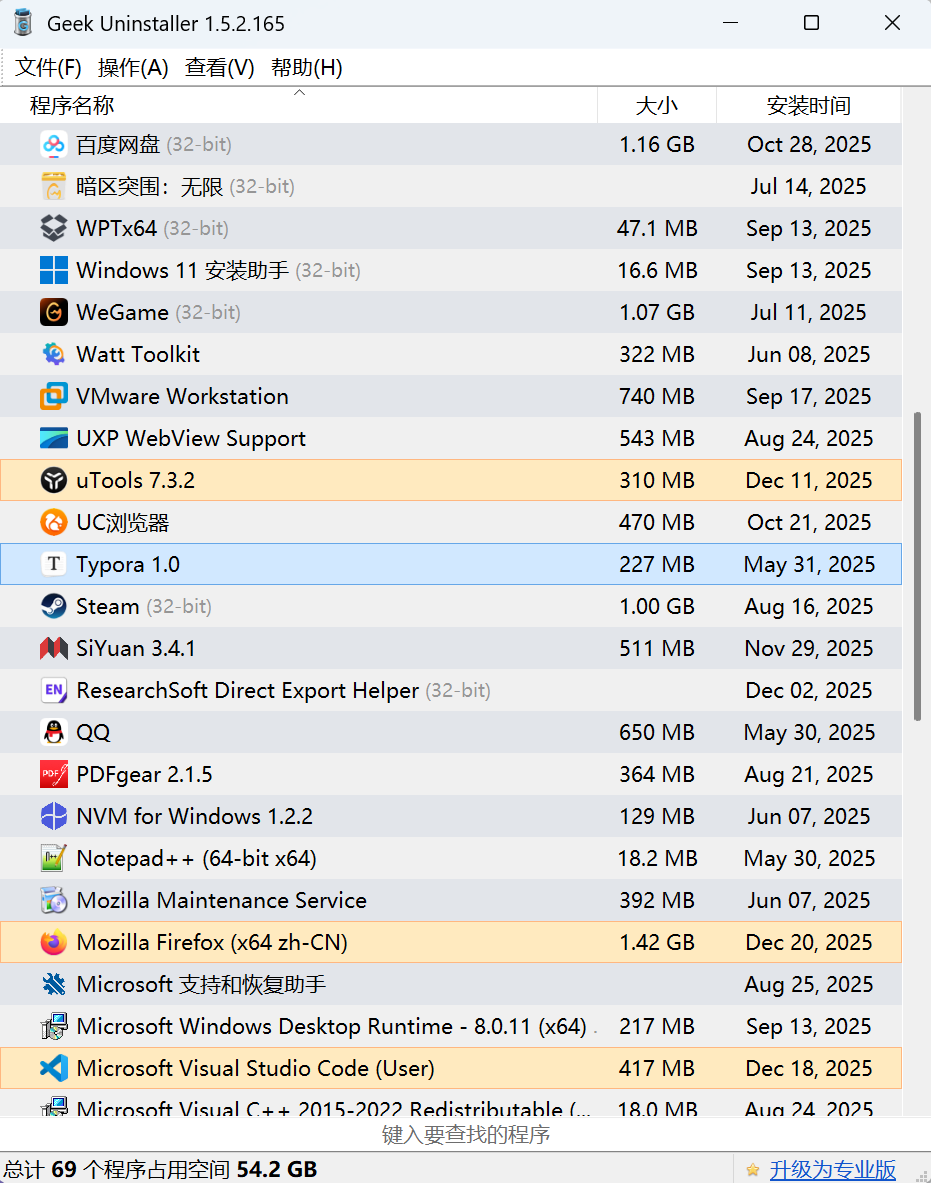Select Microsoft Visual Studio Code (User) name

256,1068
